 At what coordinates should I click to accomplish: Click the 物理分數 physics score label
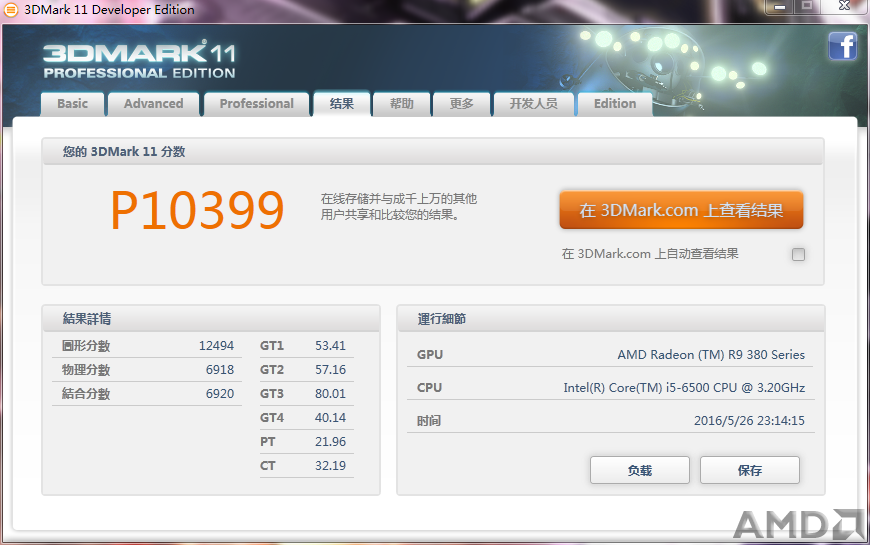click(x=86, y=370)
